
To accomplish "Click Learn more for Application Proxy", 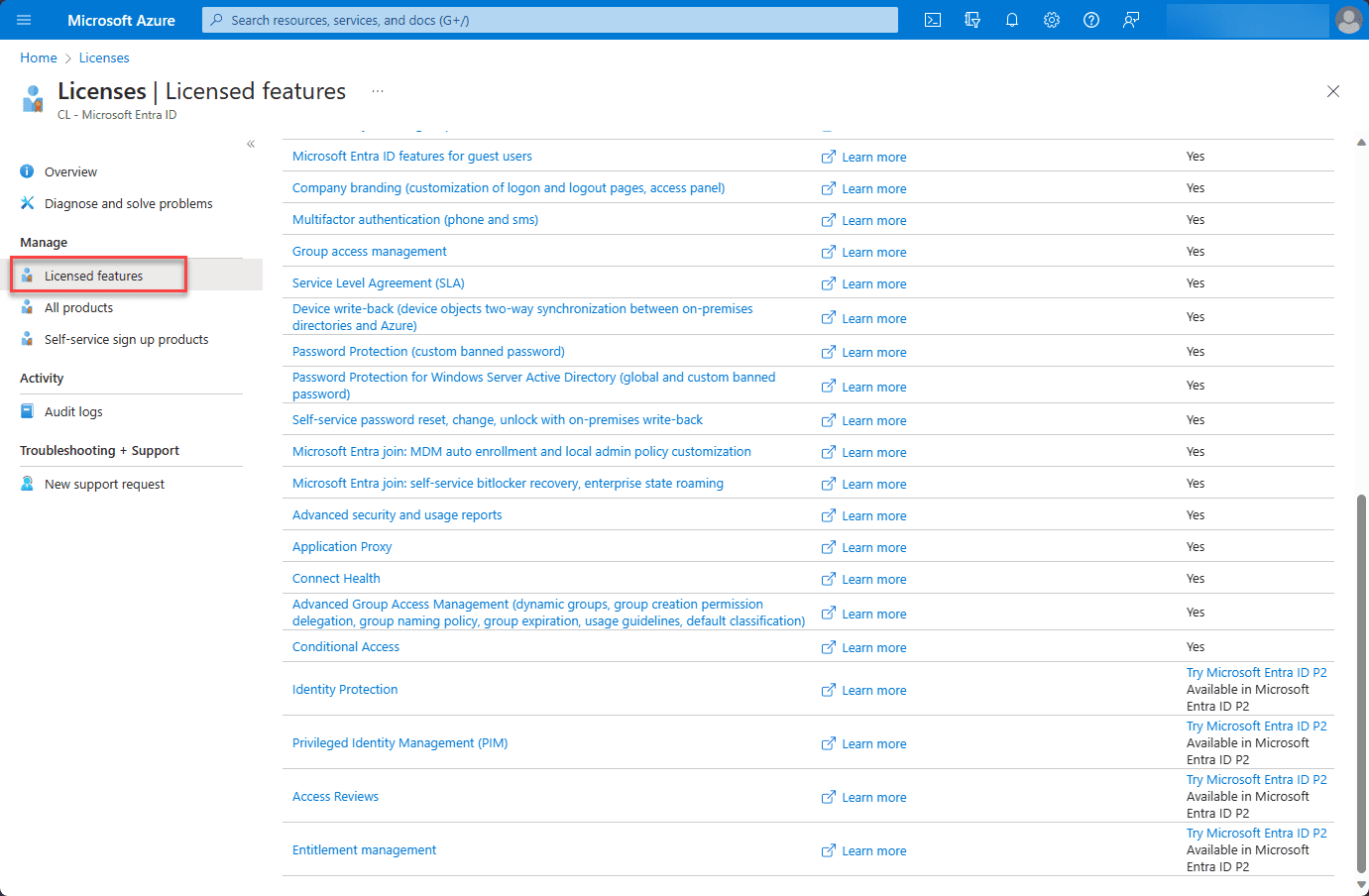I will tap(874, 547).
